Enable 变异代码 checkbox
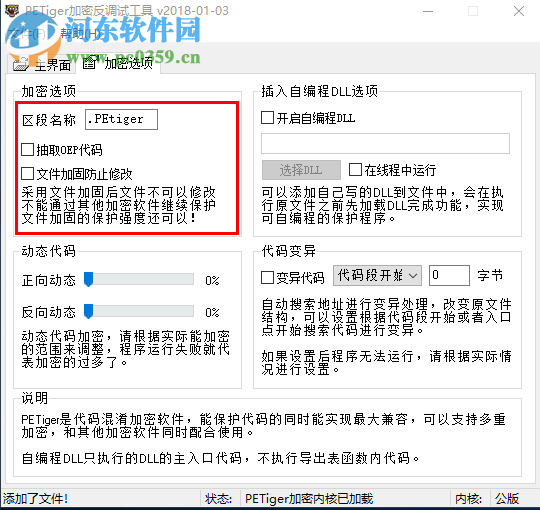Image resolution: width=540 pixels, height=510 pixels. (x=292, y=277)
